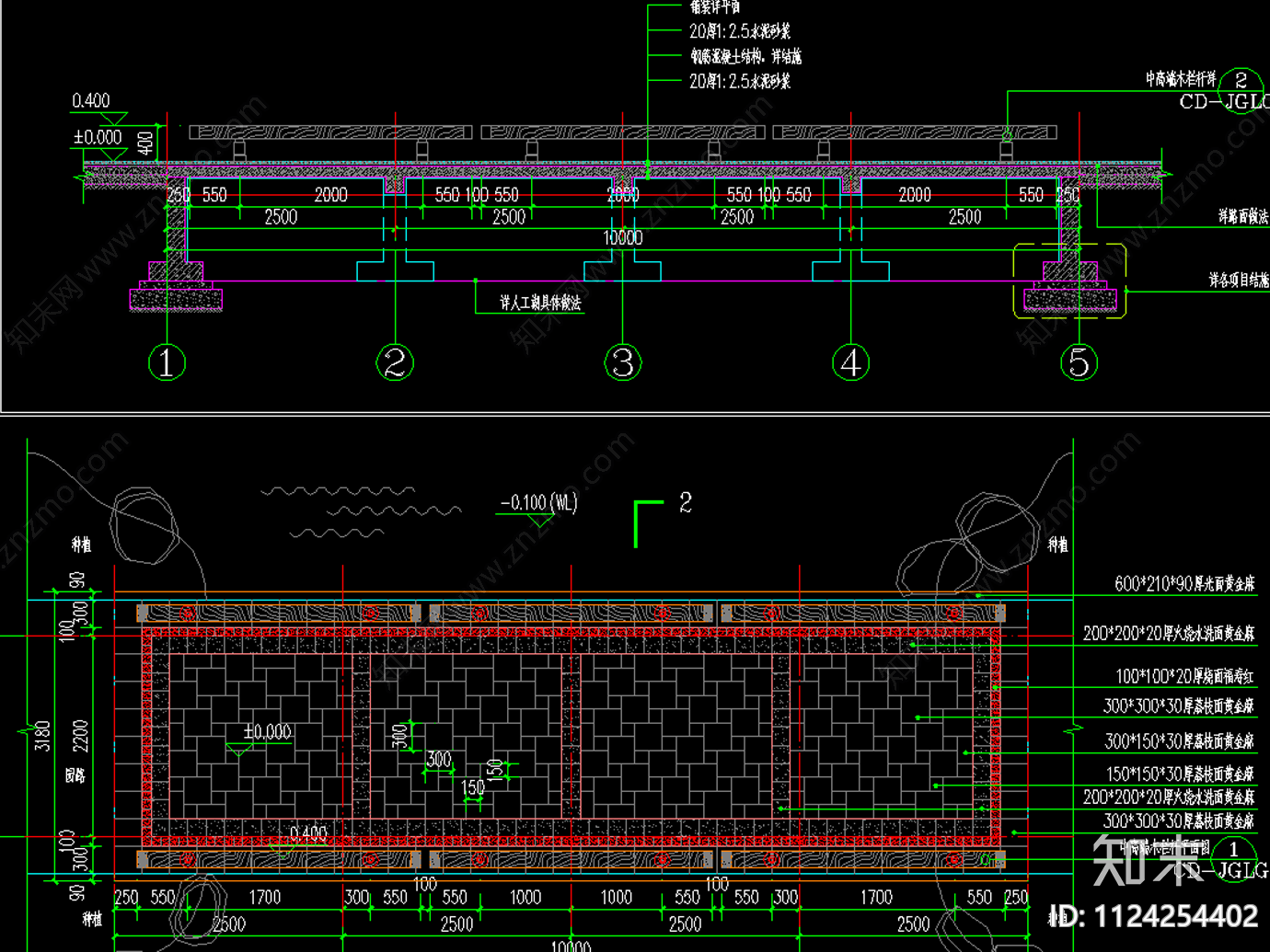Pick the yellow dashed box around footing at axis 5

(1069, 281)
